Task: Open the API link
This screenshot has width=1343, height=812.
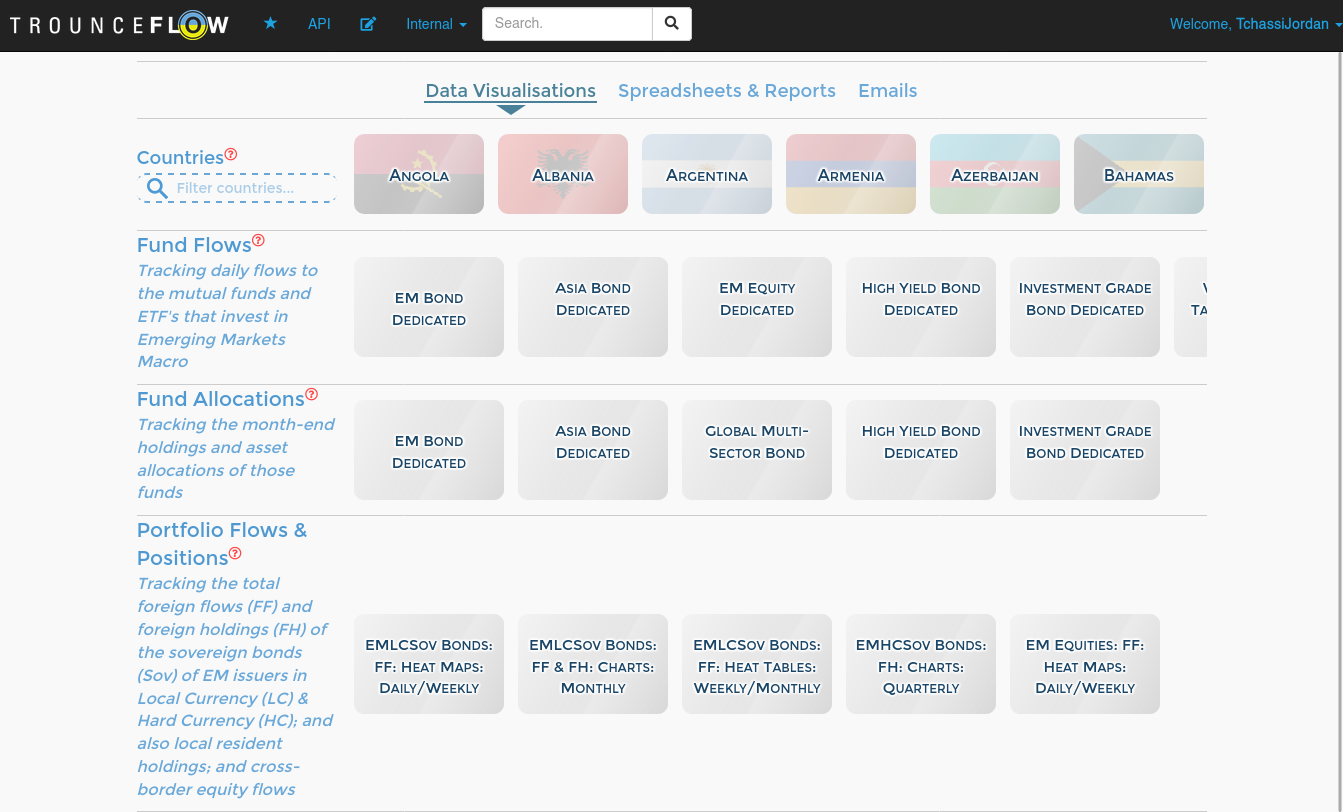Action: [319, 24]
